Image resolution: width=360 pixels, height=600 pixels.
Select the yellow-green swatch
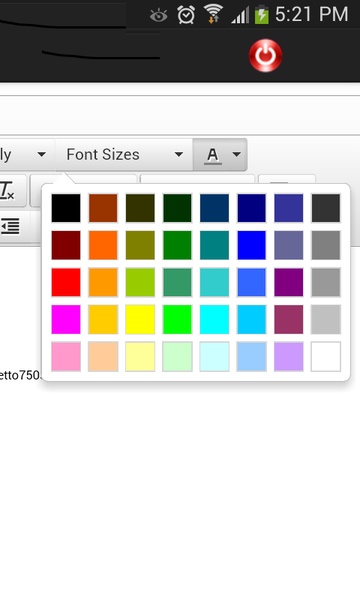(x=140, y=282)
